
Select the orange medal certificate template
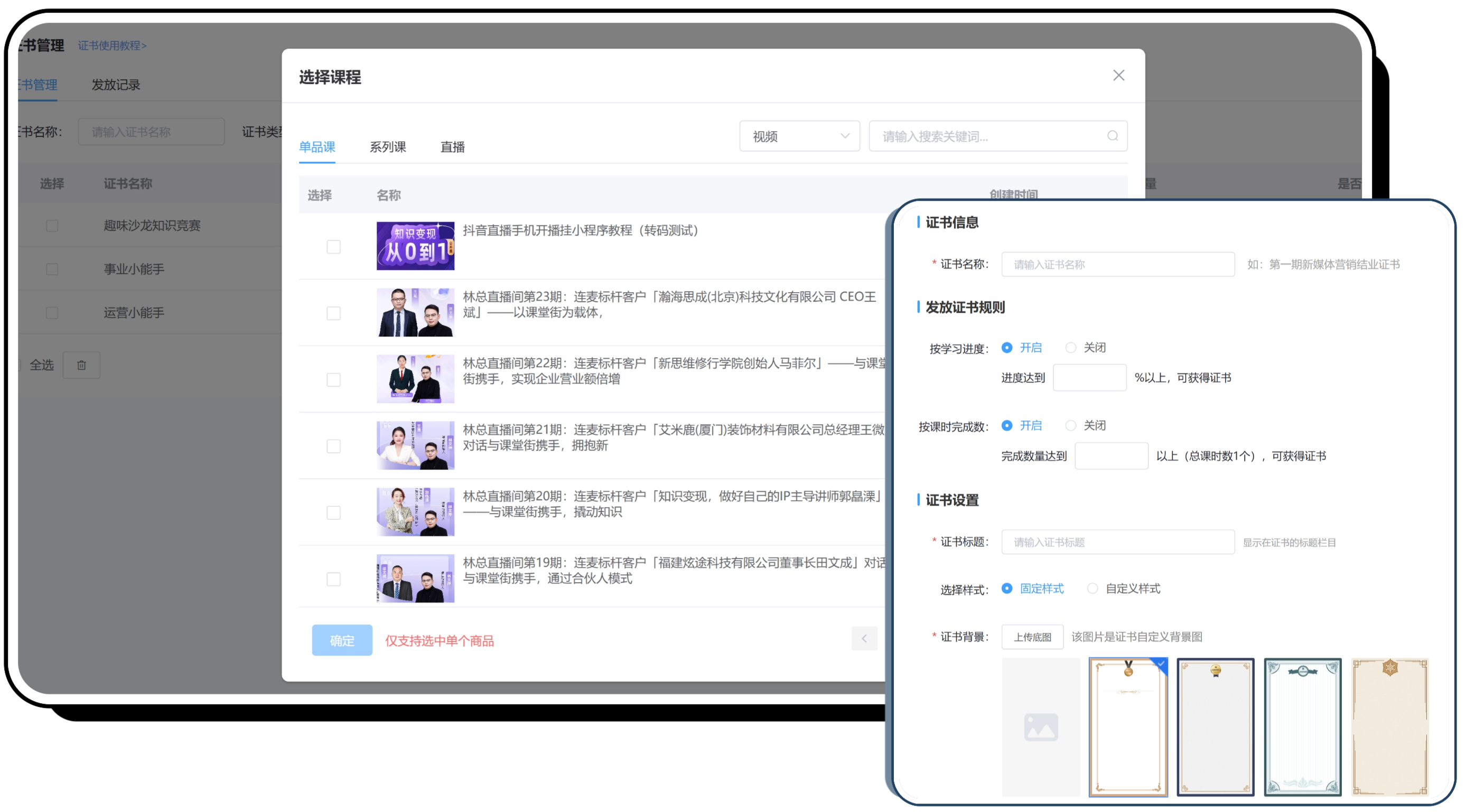tap(1128, 727)
